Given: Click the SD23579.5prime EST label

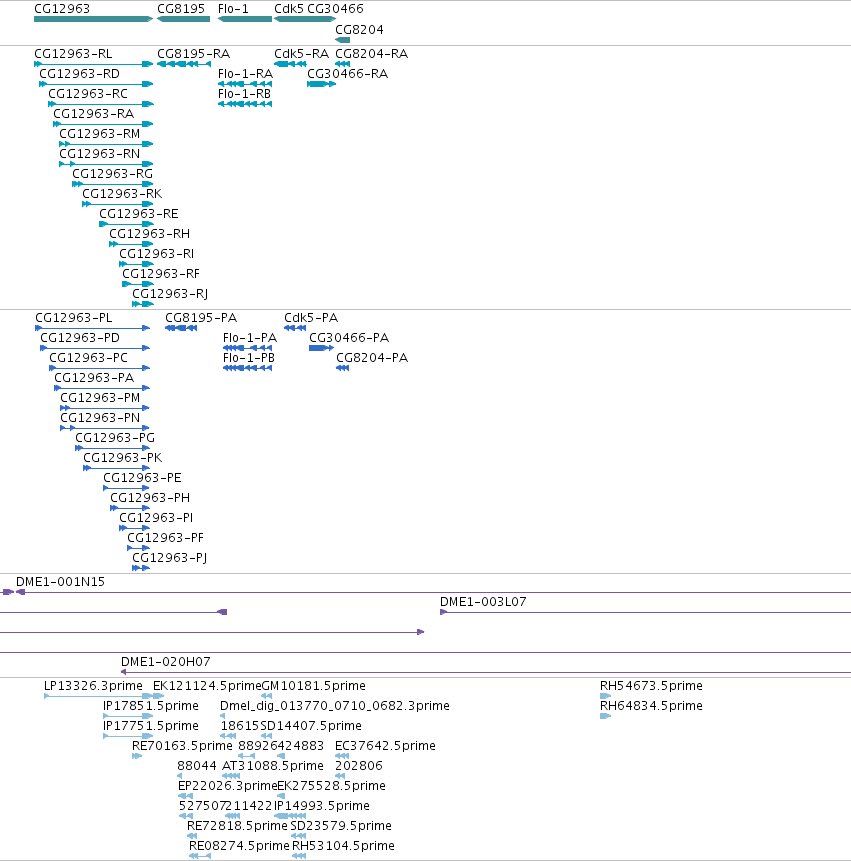Looking at the screenshot, I should click(x=341, y=826).
